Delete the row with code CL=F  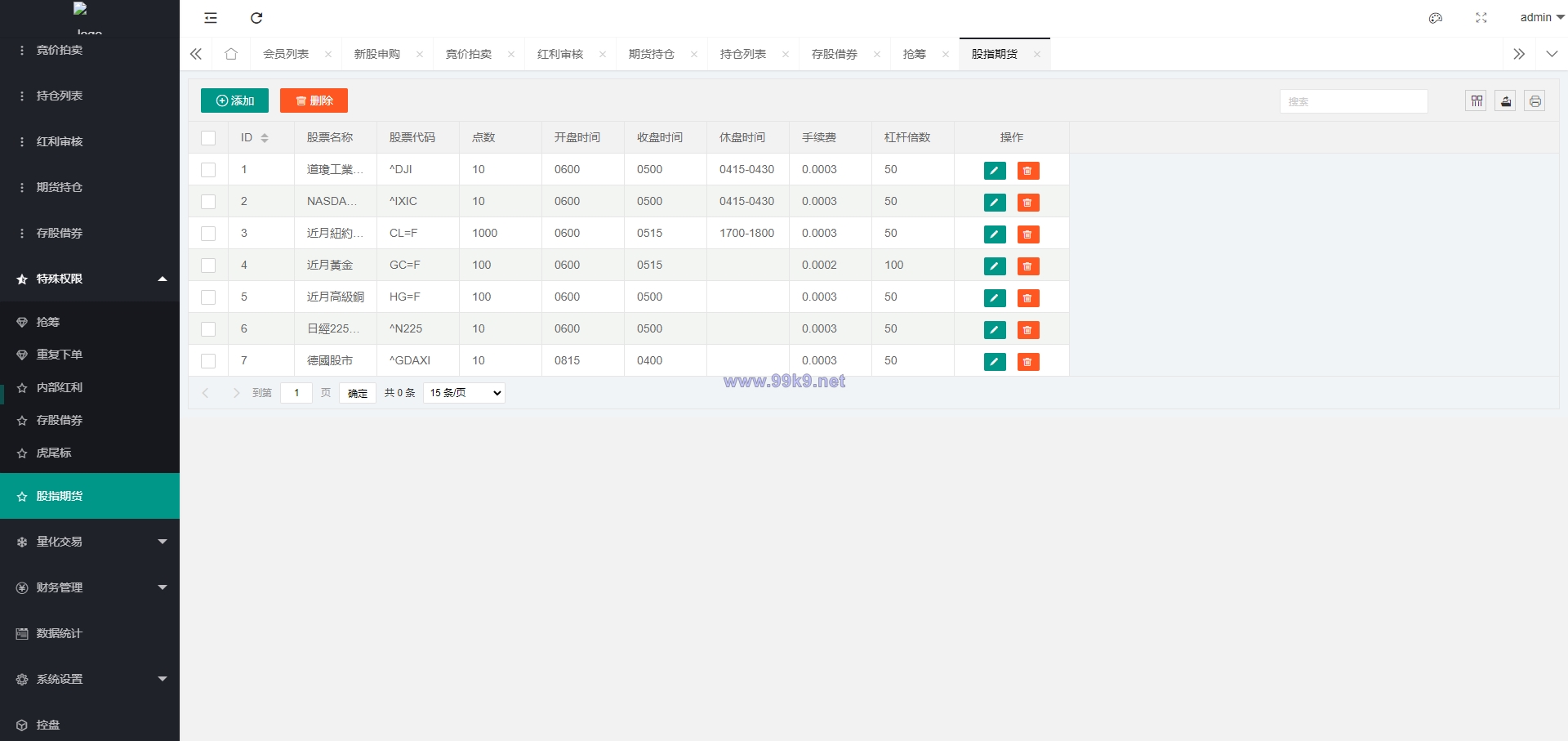(1028, 234)
